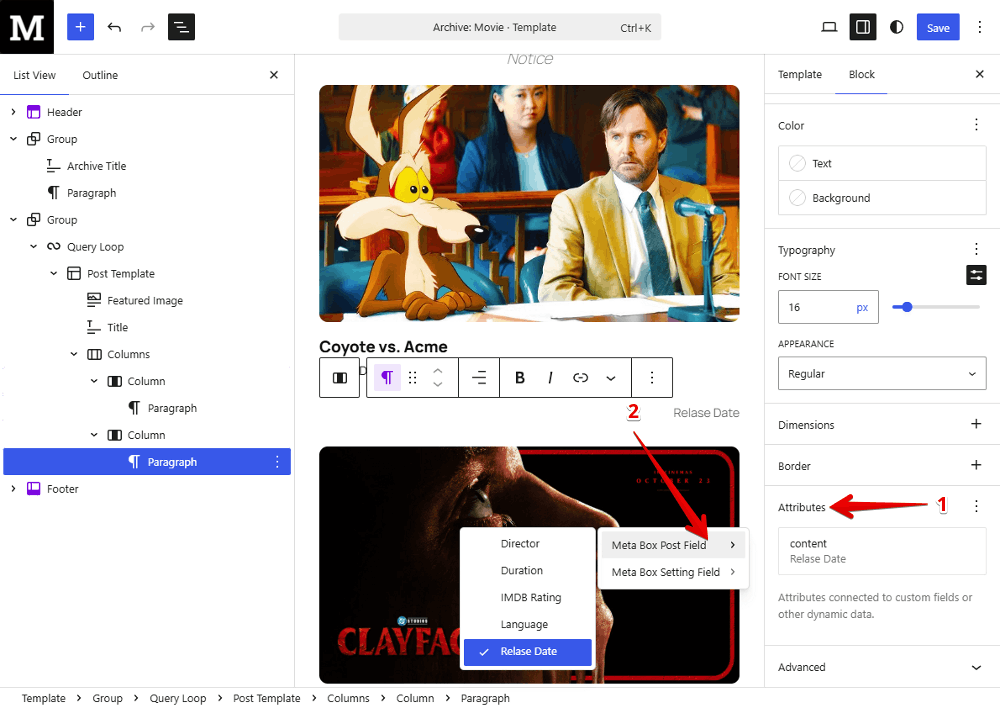
Task: Collapse the Columns tree item
Action: (74, 354)
